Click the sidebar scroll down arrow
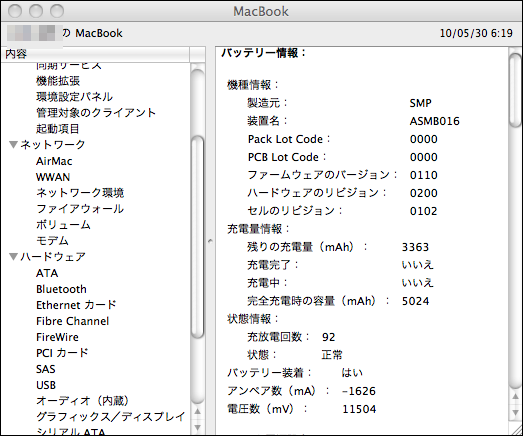This screenshot has height=436, width=523. (197, 427)
